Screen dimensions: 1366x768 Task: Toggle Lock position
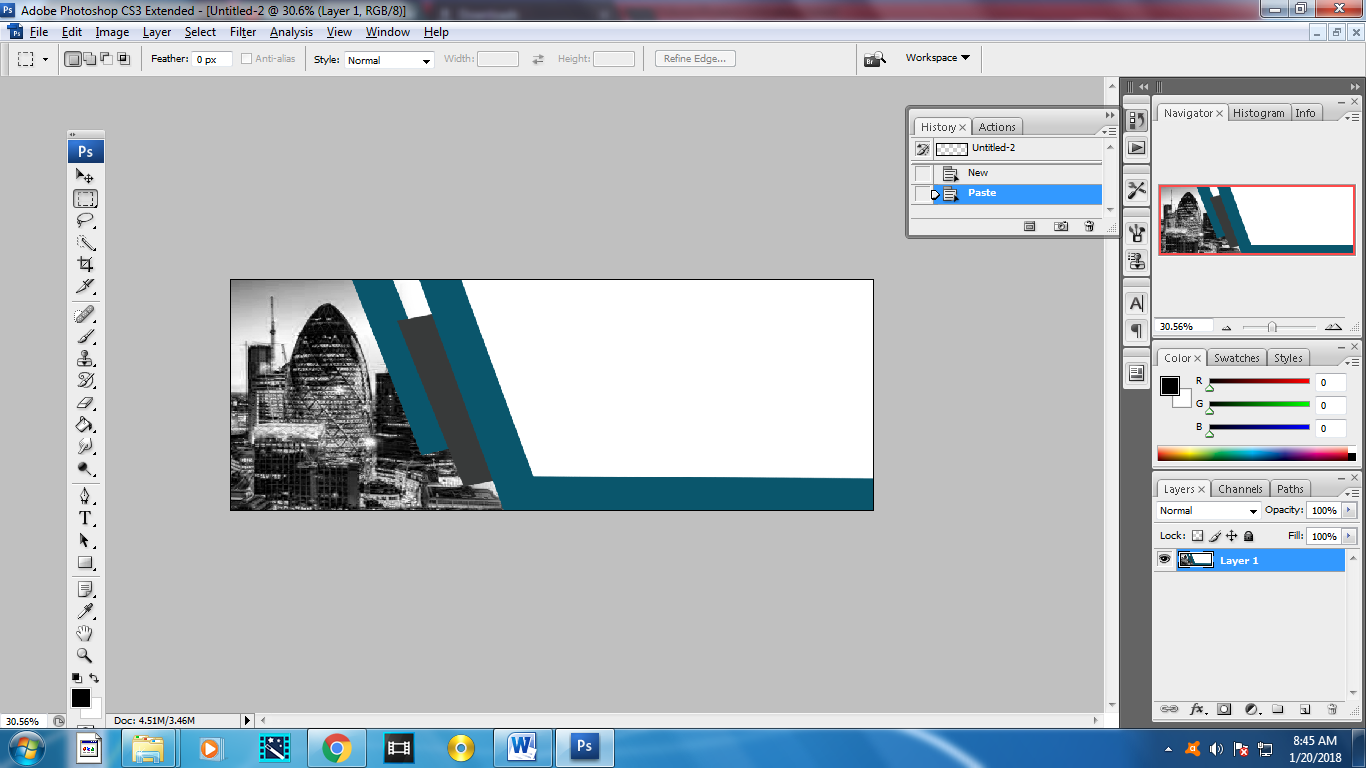coord(1232,536)
